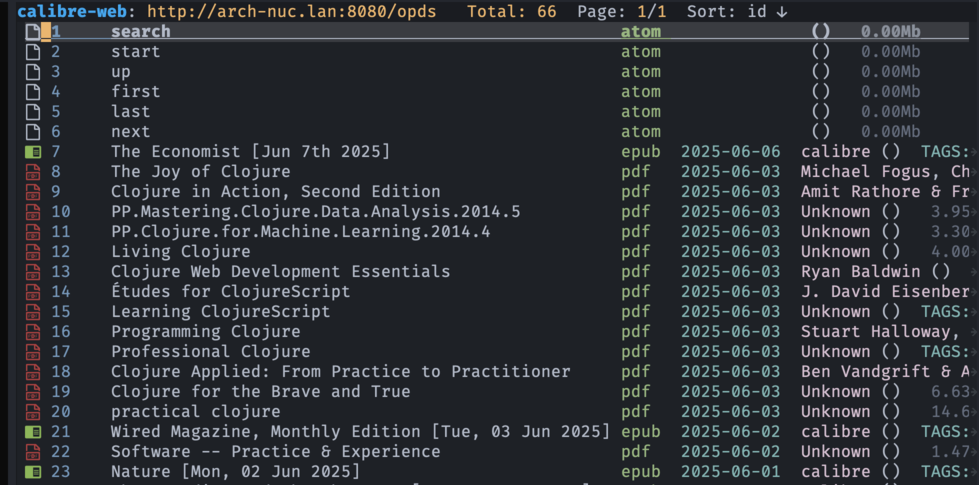Screen dimensions: 979x485
Task: Select Software -- Practice & Experience entry
Action: click(x=275, y=452)
